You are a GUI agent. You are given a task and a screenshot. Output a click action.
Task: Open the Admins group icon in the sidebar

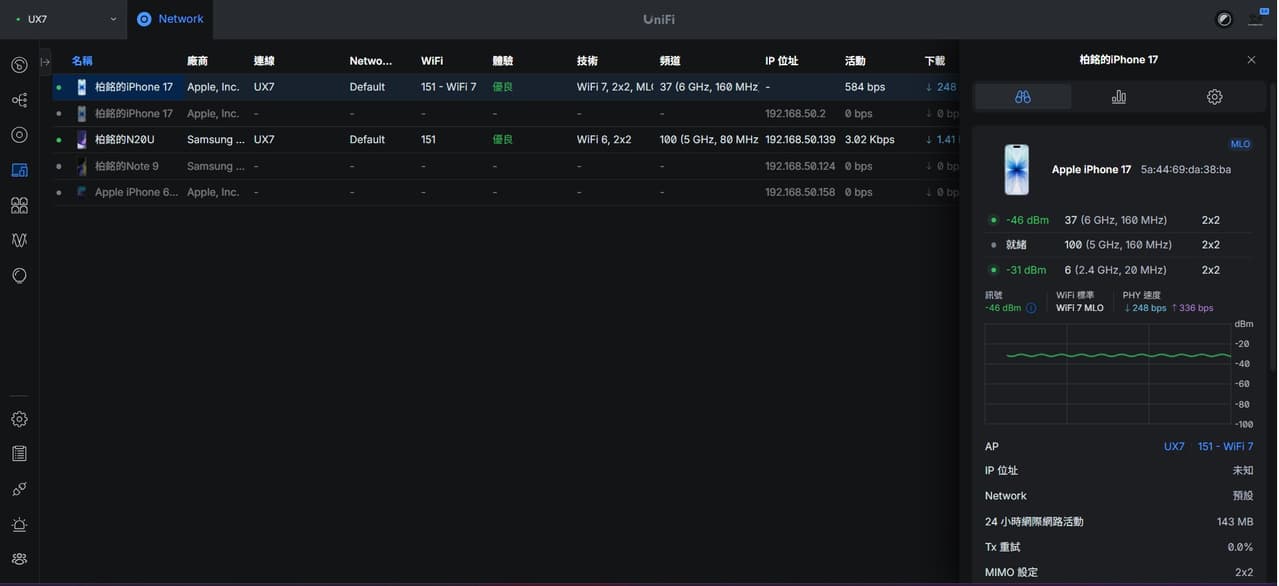point(19,559)
